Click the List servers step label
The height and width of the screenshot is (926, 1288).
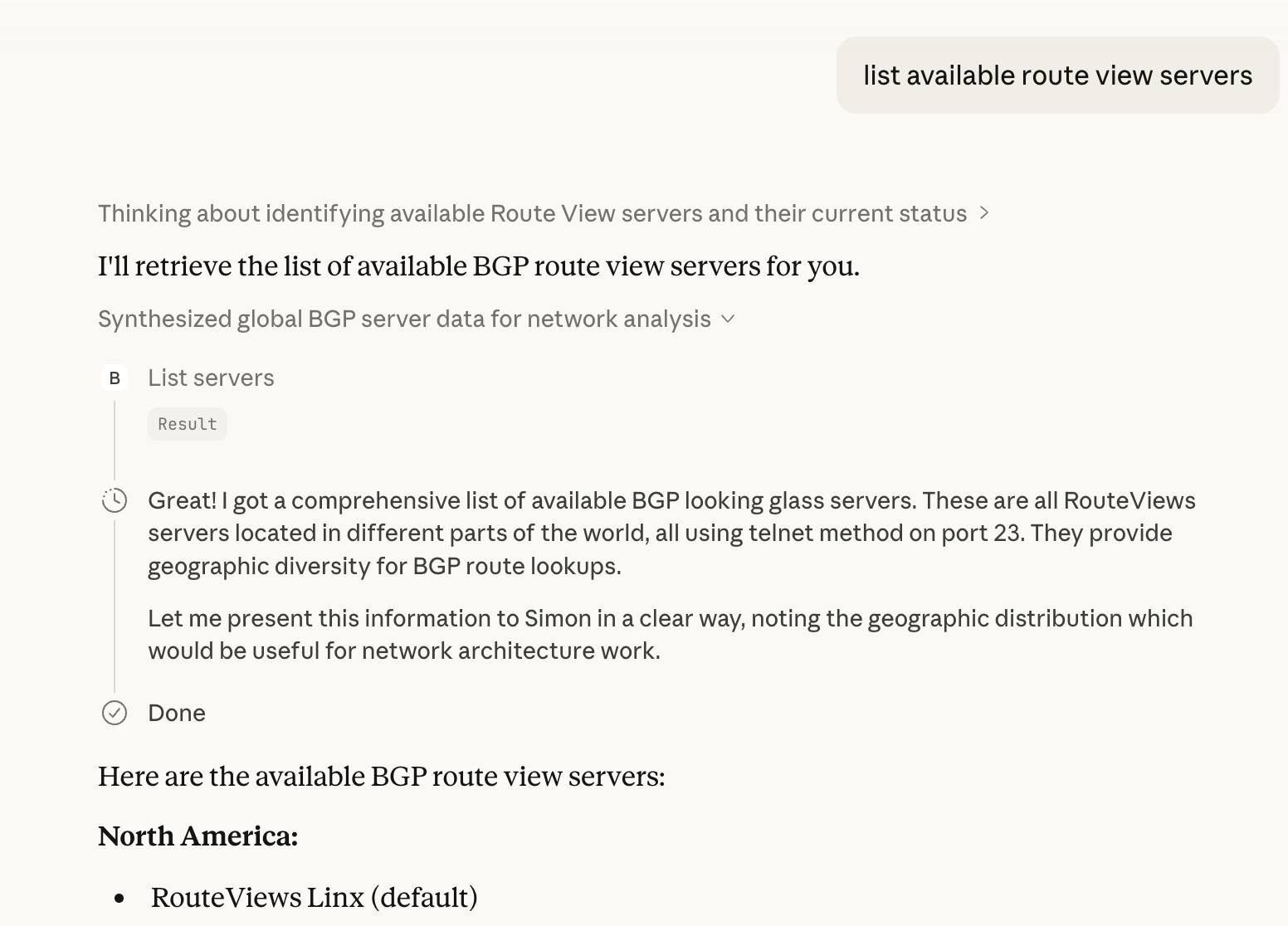pos(211,378)
